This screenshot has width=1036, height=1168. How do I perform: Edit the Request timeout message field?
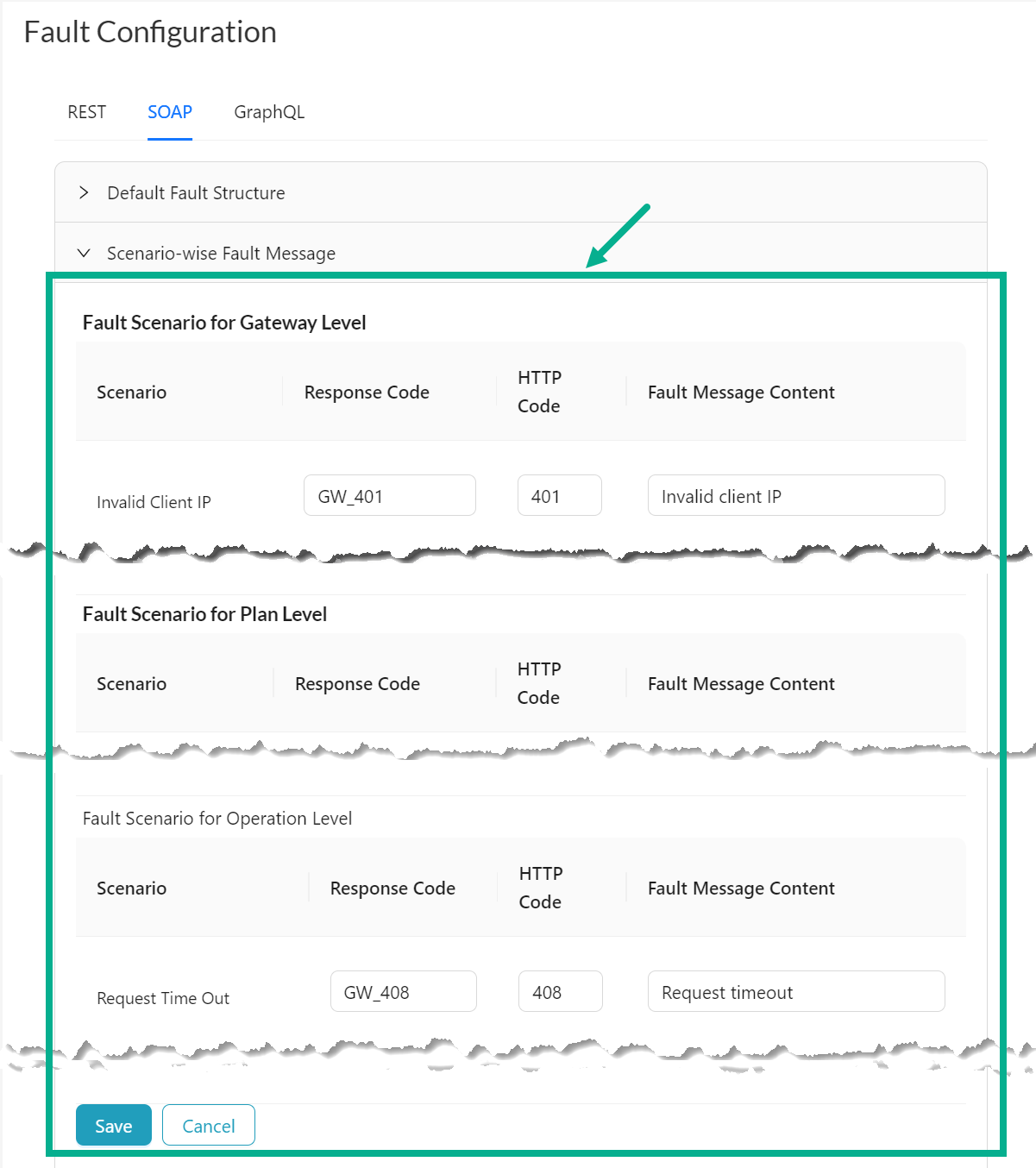coord(795,992)
